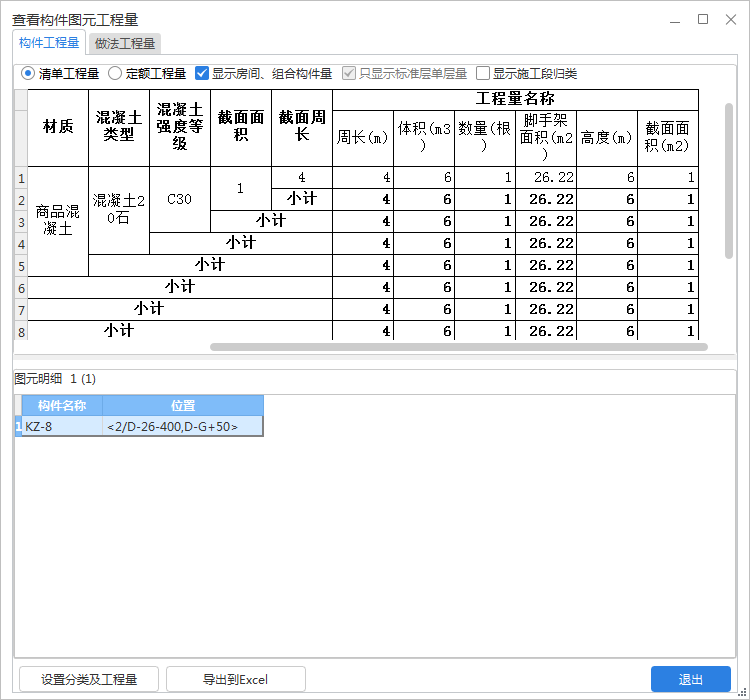The width and height of the screenshot is (750, 700).
Task: Click the 设置分类及工程量 button
Action: coord(89,679)
